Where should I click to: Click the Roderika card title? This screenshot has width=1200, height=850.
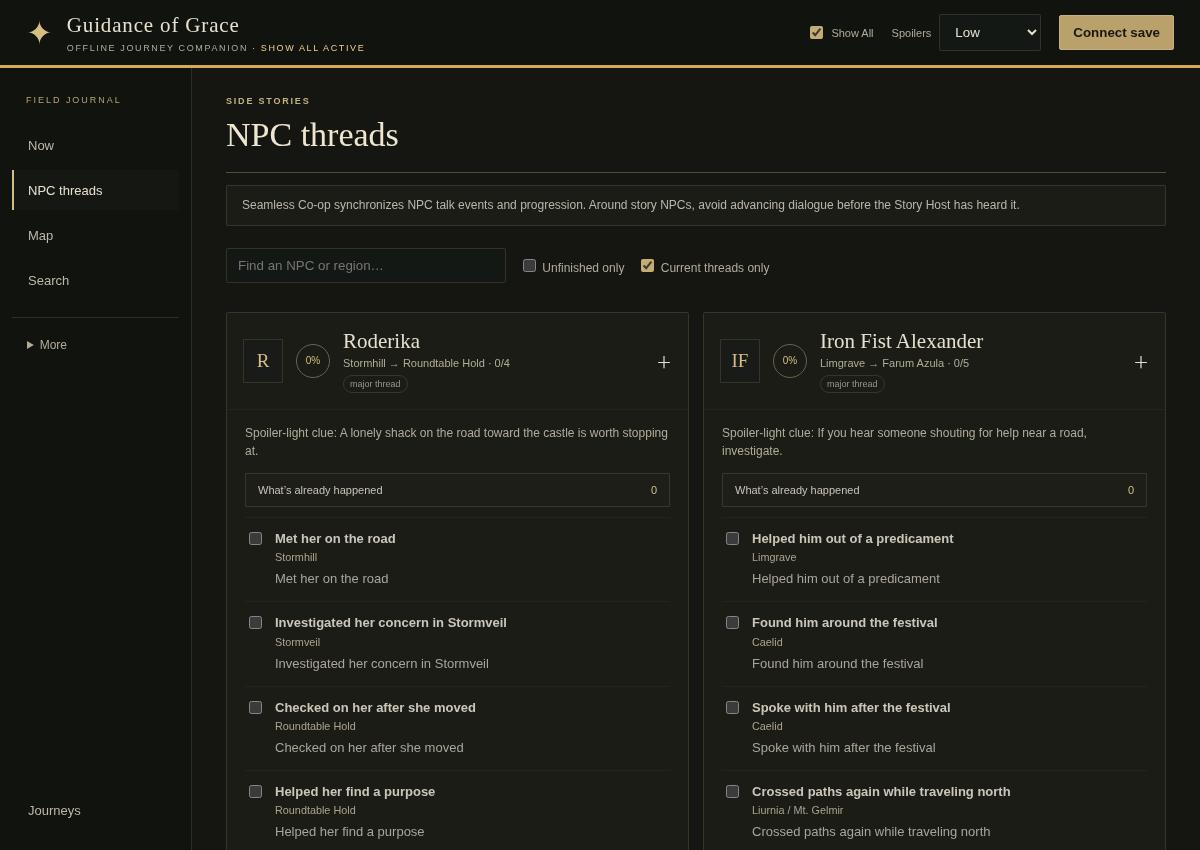click(x=382, y=341)
